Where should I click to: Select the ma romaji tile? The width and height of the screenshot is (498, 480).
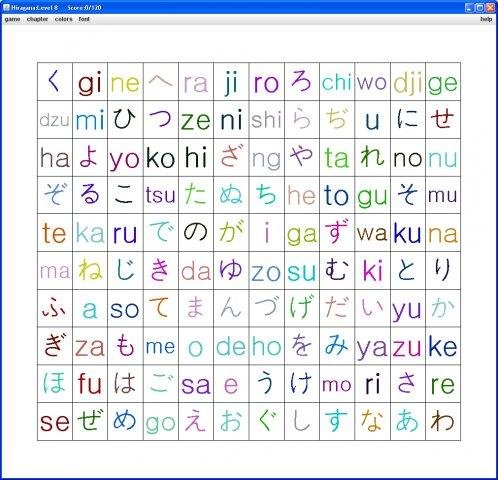click(x=55, y=270)
